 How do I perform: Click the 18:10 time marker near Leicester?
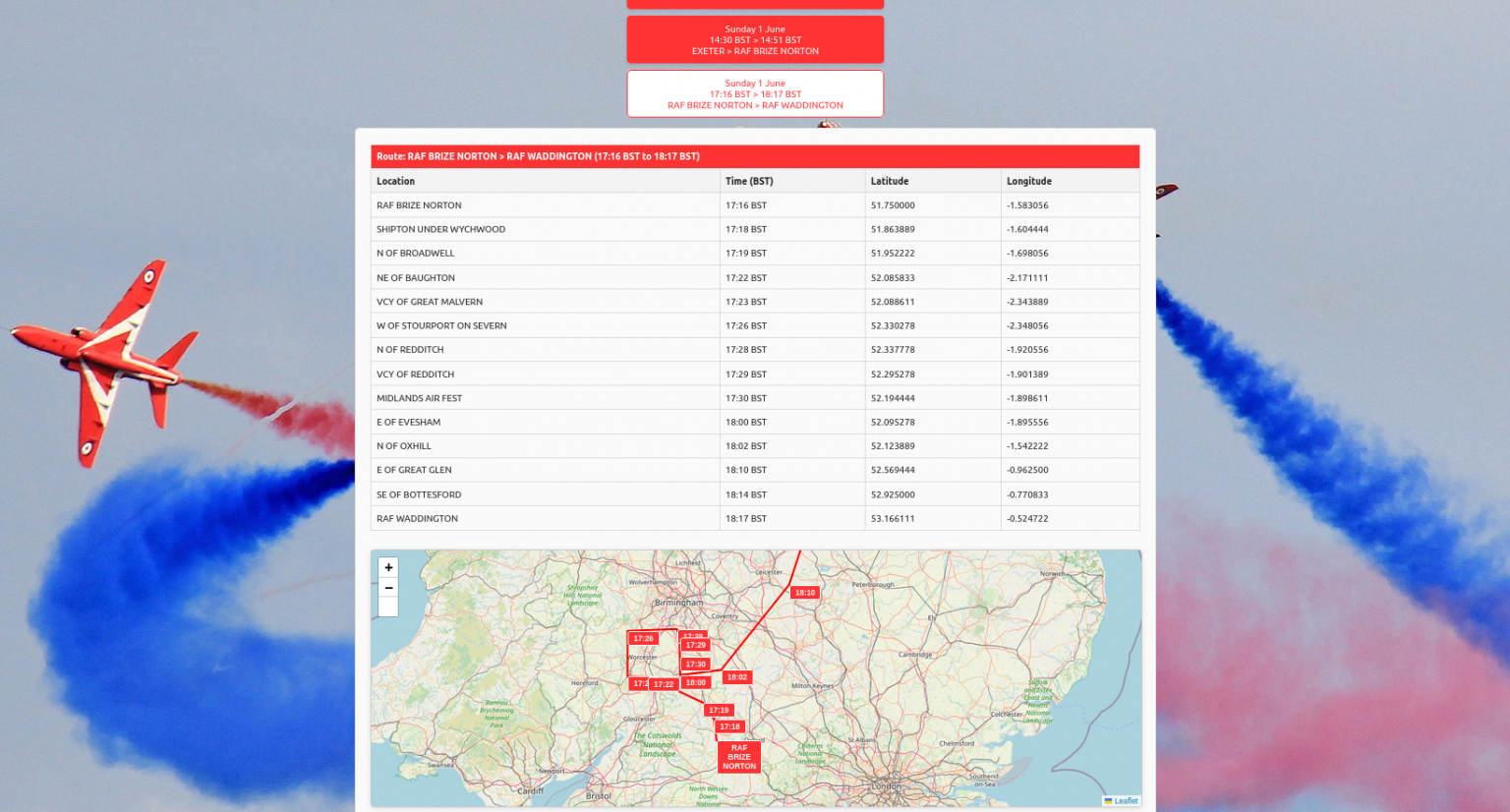805,592
